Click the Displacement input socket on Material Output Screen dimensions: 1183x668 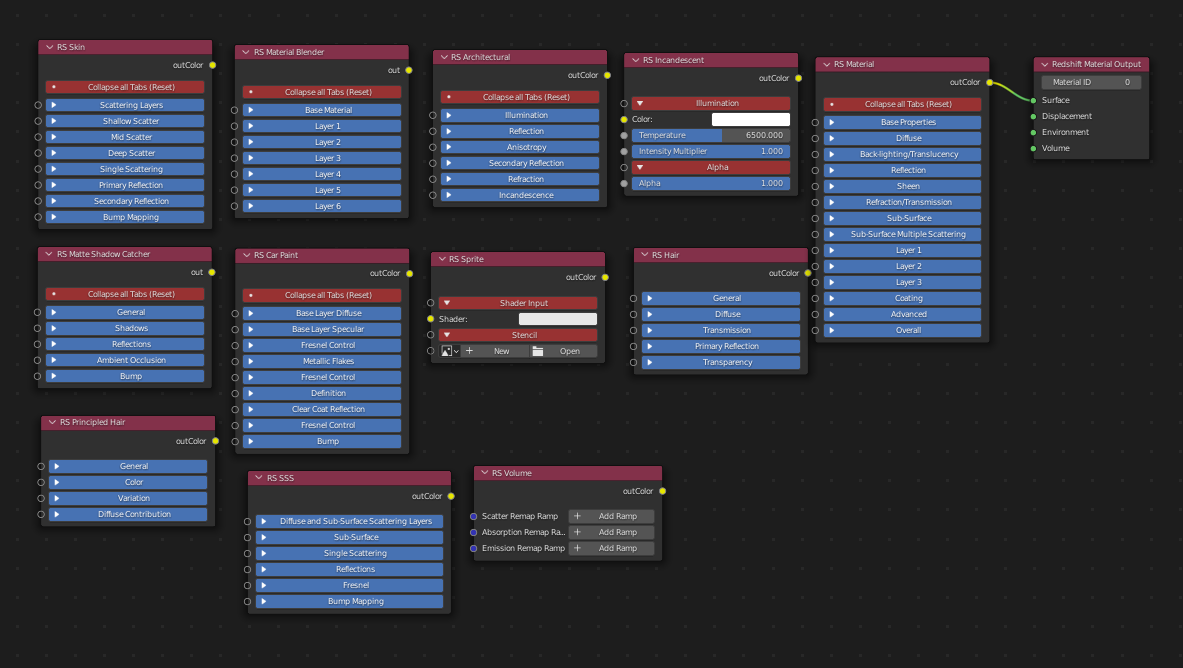[1034, 116]
